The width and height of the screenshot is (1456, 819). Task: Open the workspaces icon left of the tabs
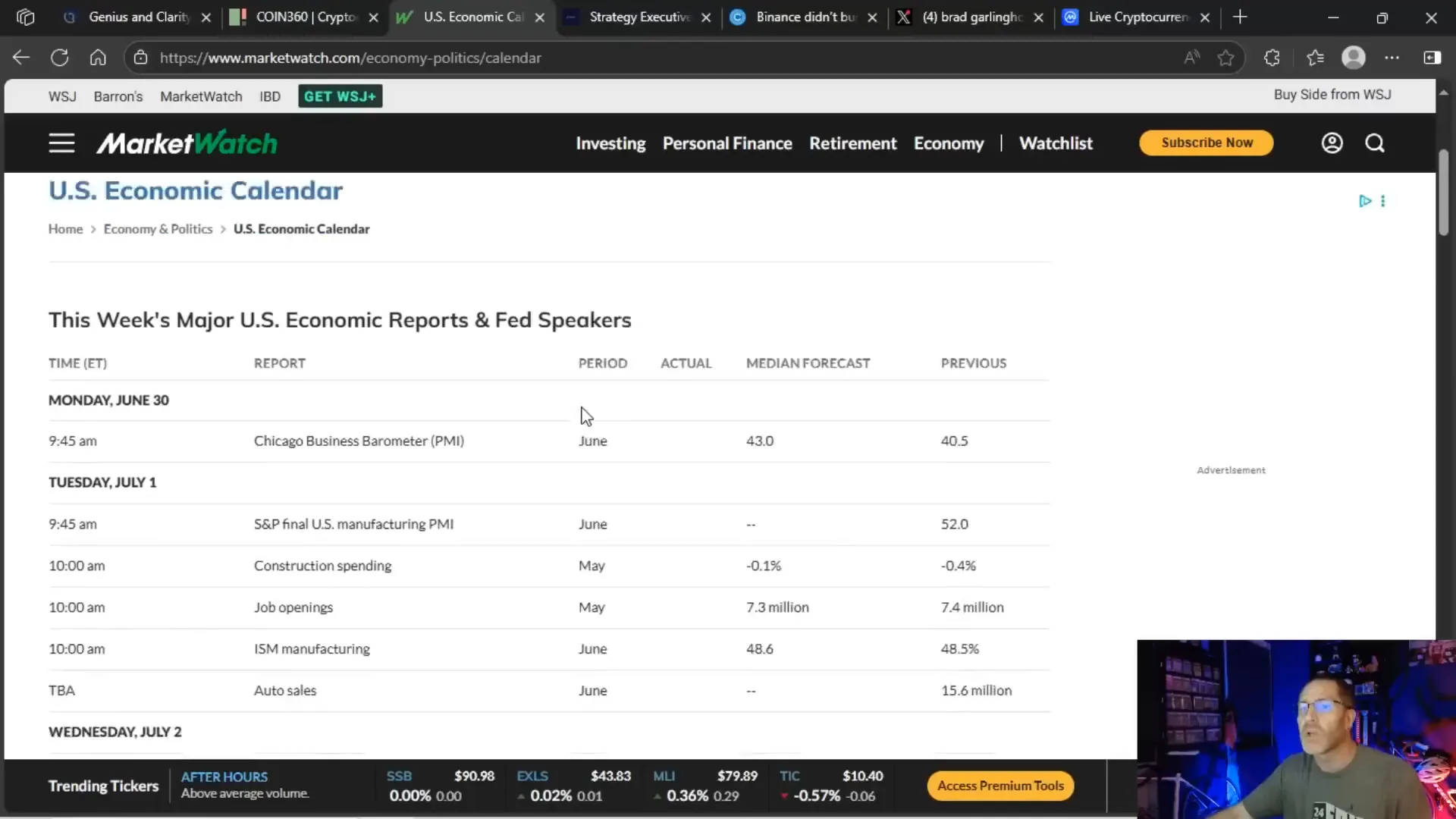click(x=25, y=17)
